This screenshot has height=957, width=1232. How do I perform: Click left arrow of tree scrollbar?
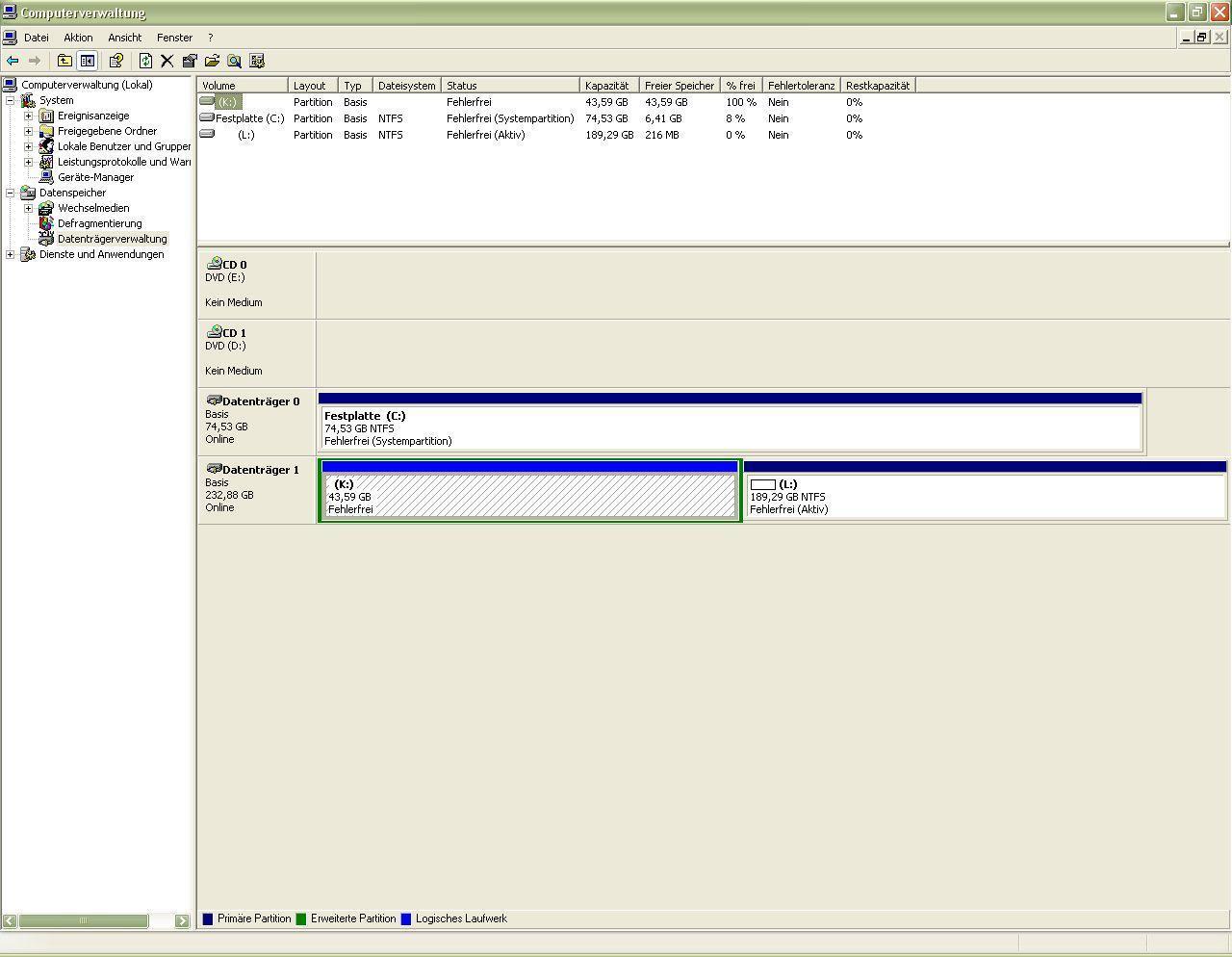coord(9,921)
